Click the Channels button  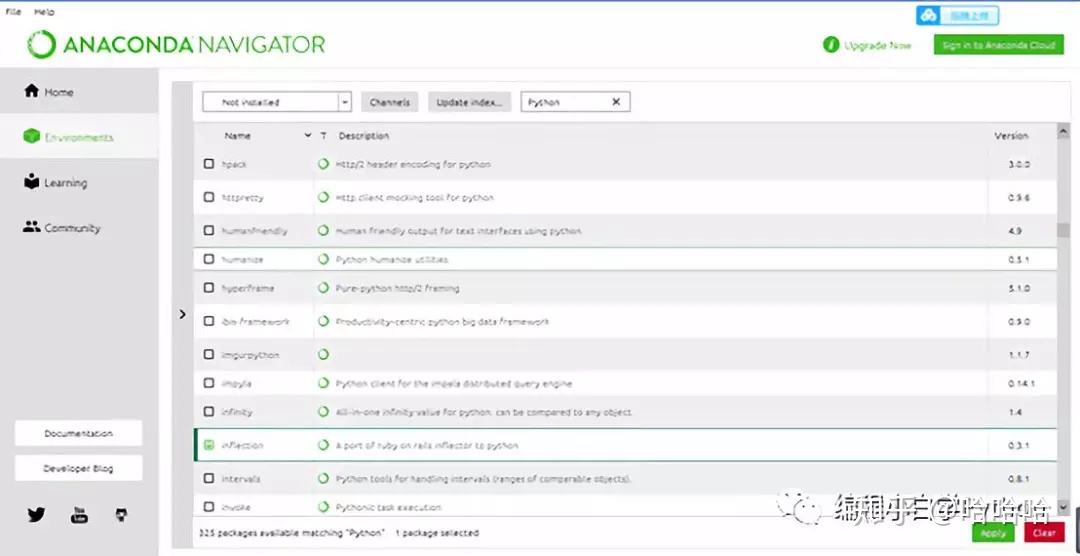[x=389, y=102]
